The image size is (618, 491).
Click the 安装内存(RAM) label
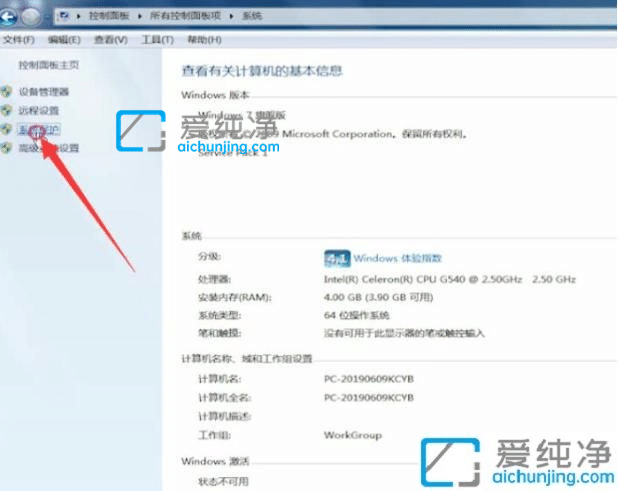pyautogui.click(x=235, y=297)
